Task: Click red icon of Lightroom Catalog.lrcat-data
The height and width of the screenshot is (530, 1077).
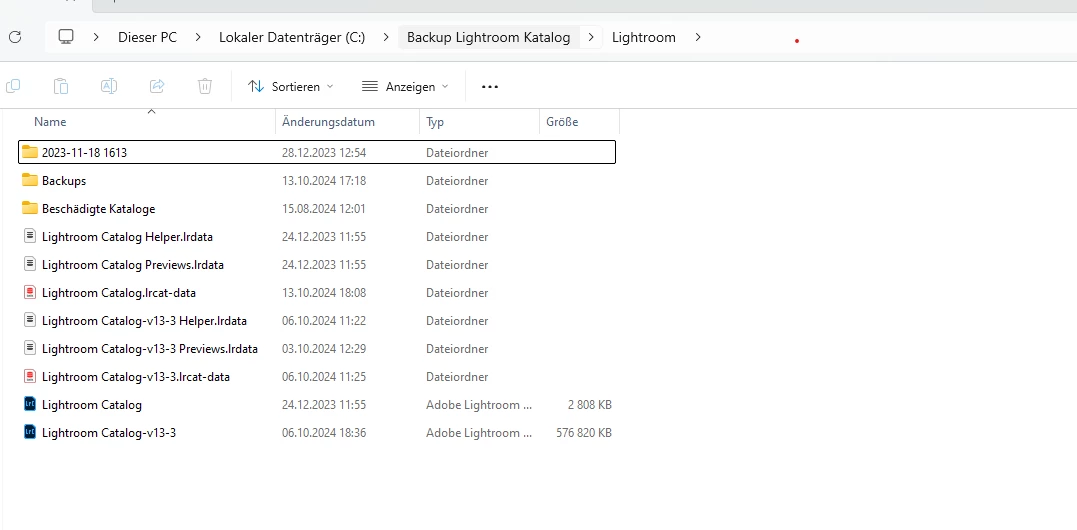Action: click(30, 292)
